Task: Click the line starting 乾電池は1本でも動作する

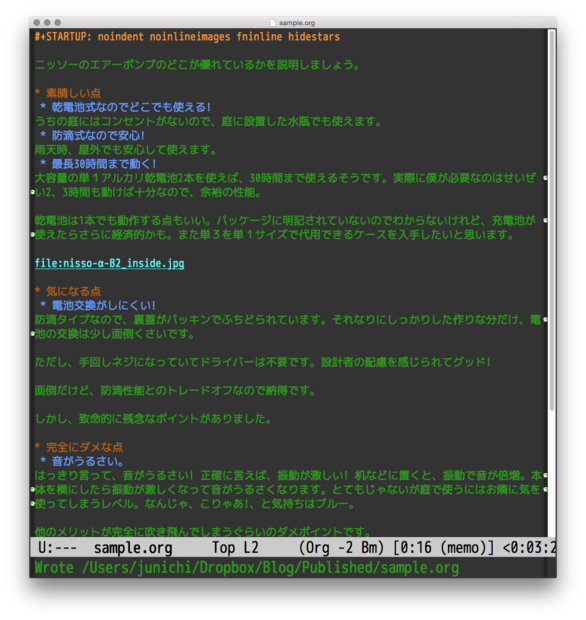Action: (285, 221)
